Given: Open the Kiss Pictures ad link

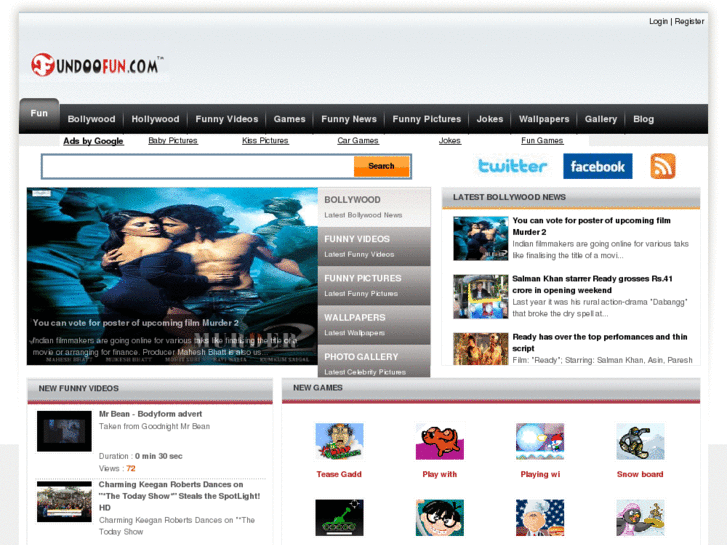Looking at the screenshot, I should (x=265, y=141).
